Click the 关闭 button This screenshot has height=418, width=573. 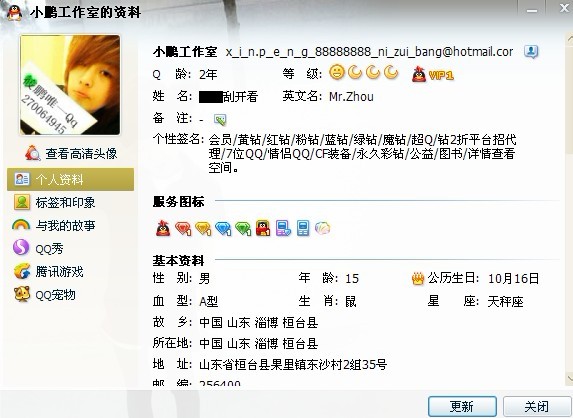[x=536, y=406]
